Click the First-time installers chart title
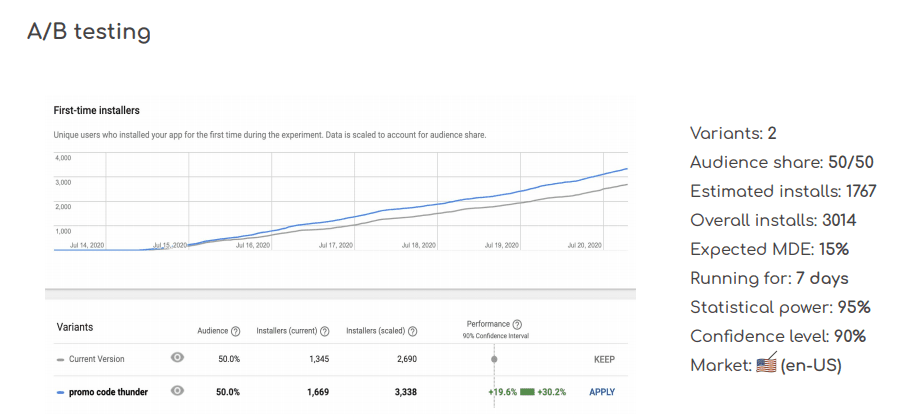Screen dimensions: 902x414 (96, 110)
